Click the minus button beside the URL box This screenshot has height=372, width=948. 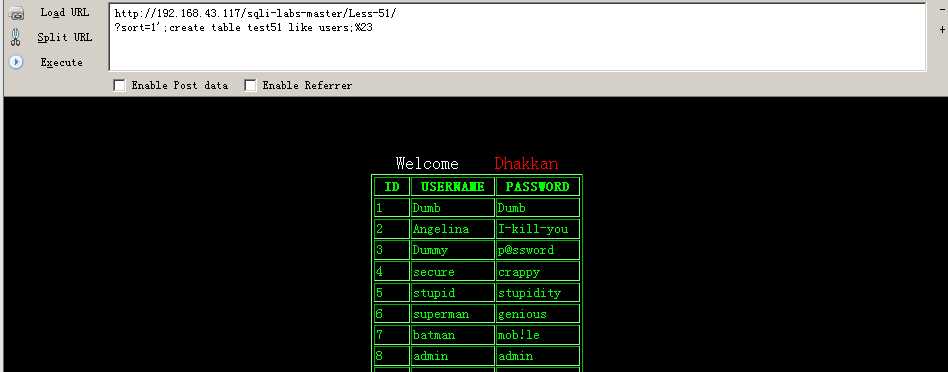coord(942,10)
